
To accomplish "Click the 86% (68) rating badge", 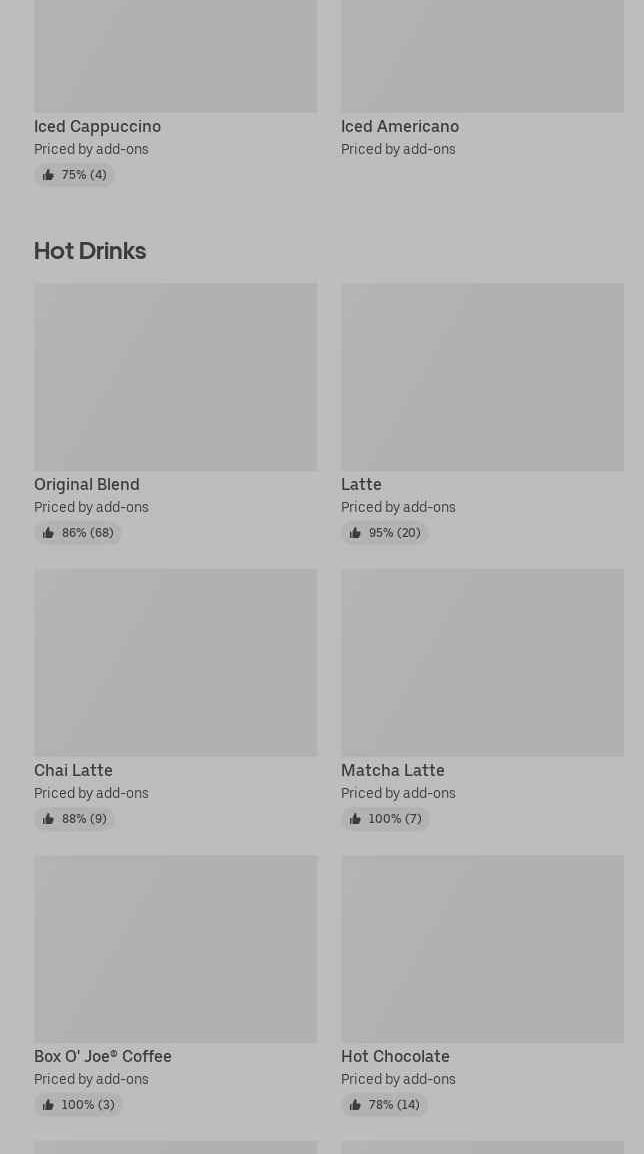I will point(78,533).
